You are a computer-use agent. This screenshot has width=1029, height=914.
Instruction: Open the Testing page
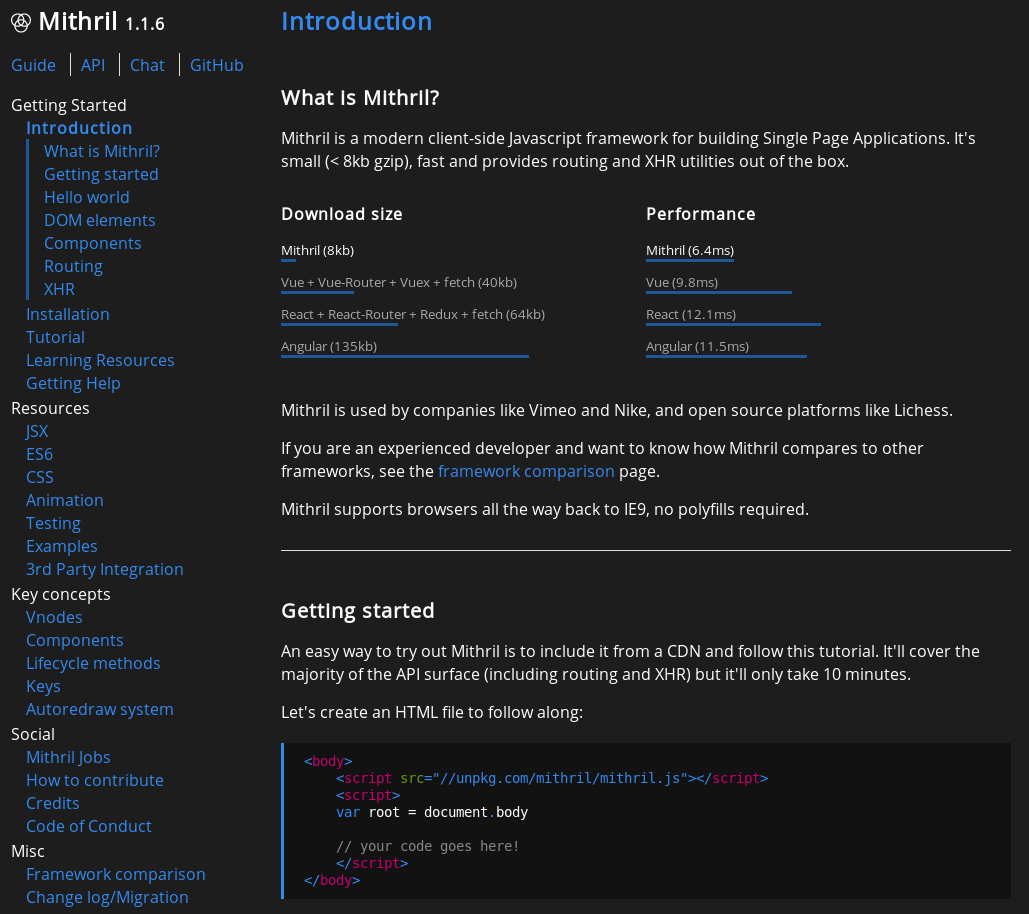tap(53, 523)
